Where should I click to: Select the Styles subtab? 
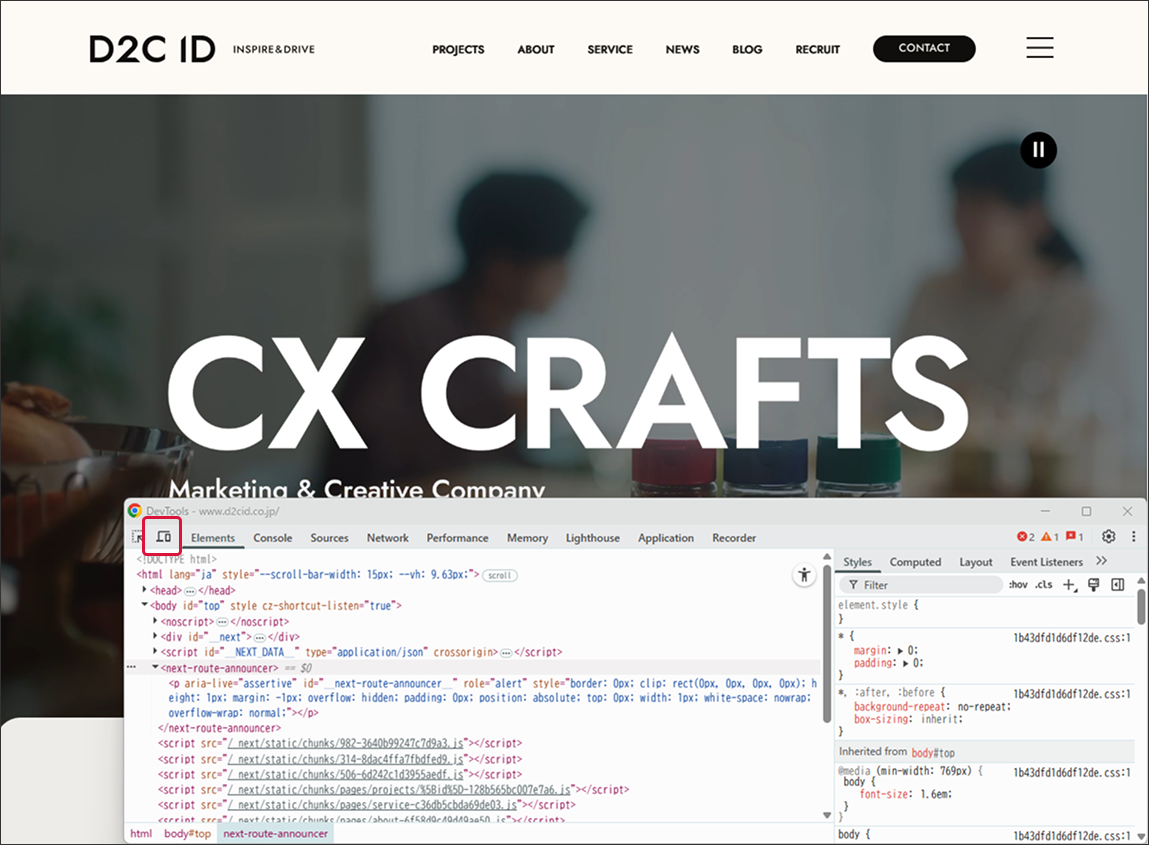[x=857, y=562]
